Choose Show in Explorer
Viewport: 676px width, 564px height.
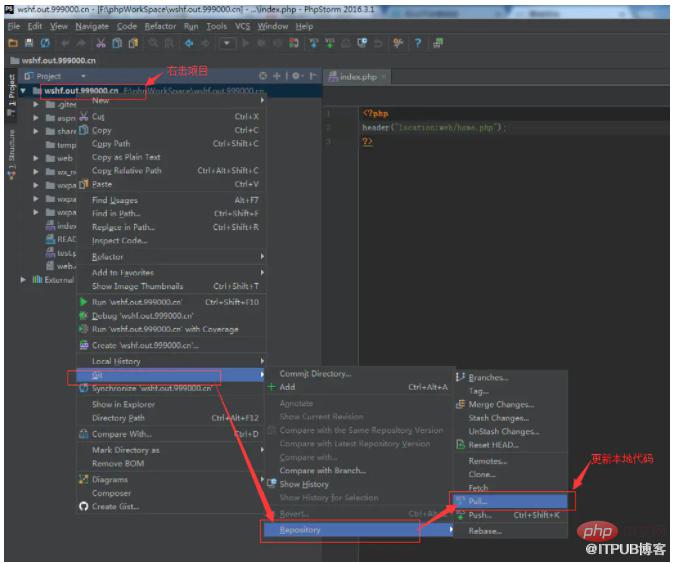coord(171,404)
